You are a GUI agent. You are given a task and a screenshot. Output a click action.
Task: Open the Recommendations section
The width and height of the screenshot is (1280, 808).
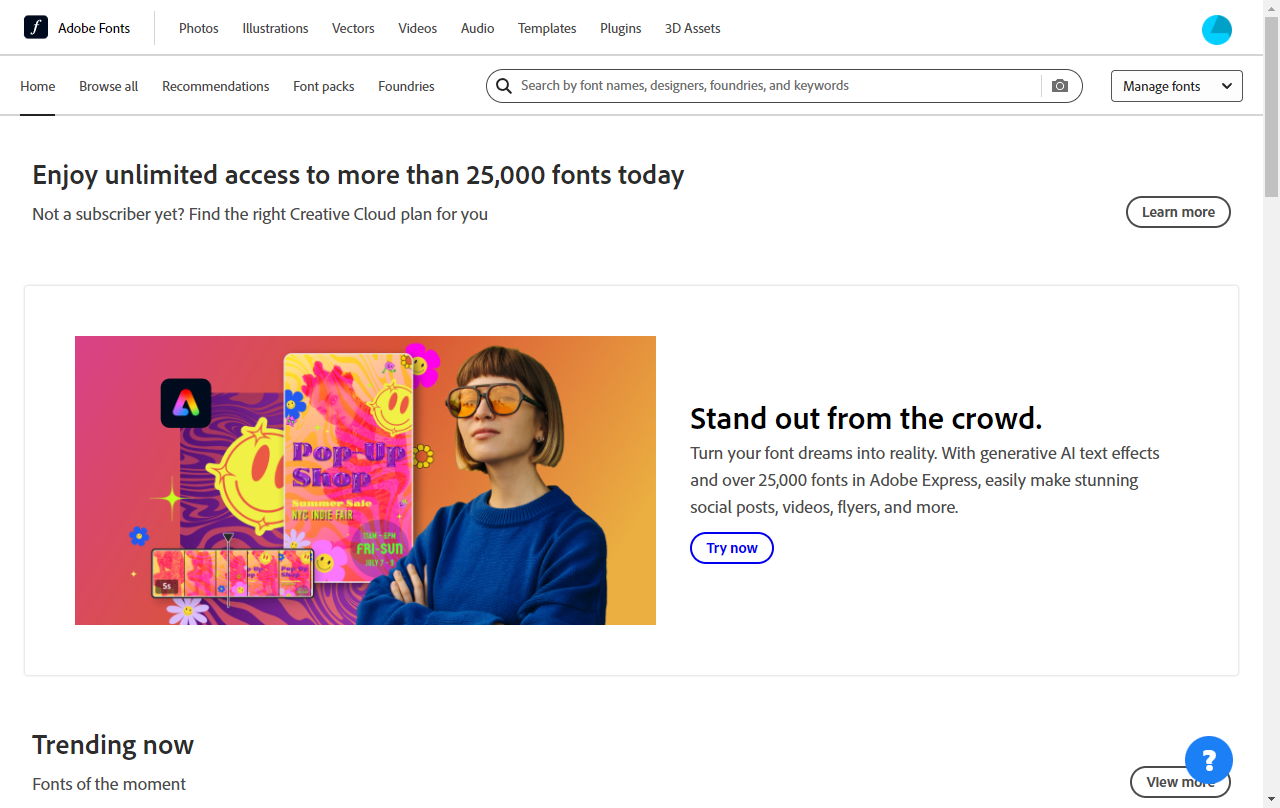pos(215,86)
